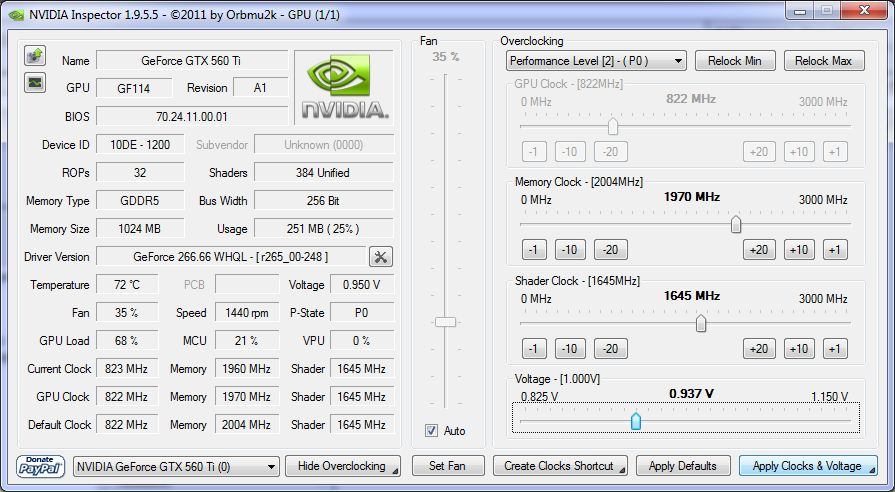Decrease Shader Clock by 20 MHz

[x=611, y=349]
